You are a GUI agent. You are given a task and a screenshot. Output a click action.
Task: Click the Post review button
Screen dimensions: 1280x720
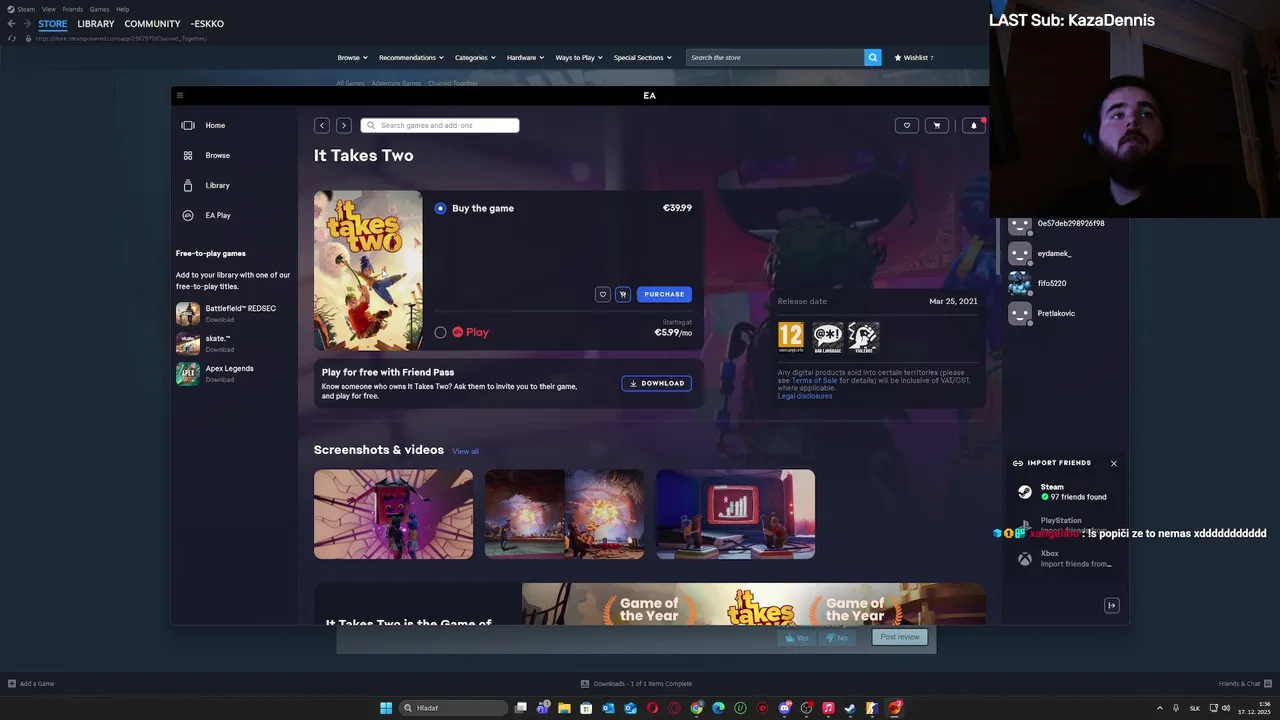coord(900,637)
